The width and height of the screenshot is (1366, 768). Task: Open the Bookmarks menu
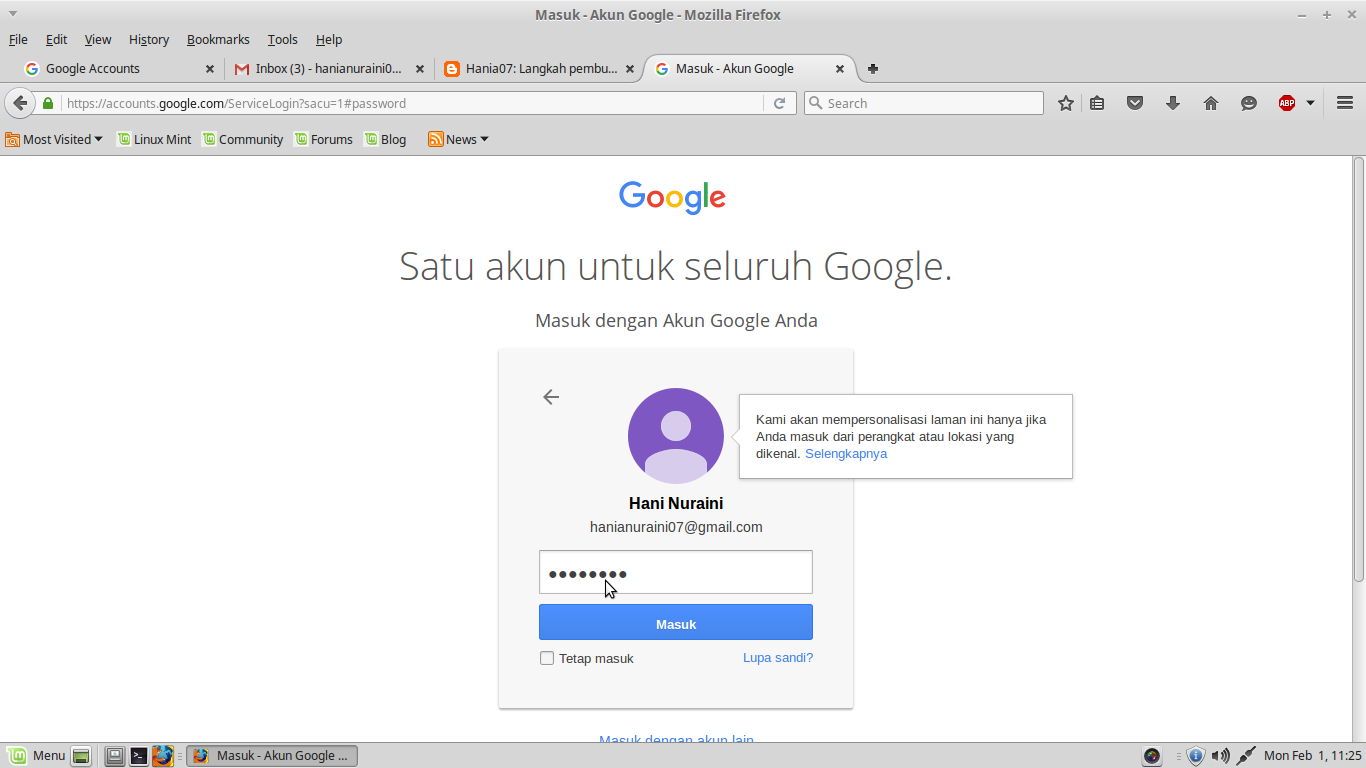coord(218,40)
